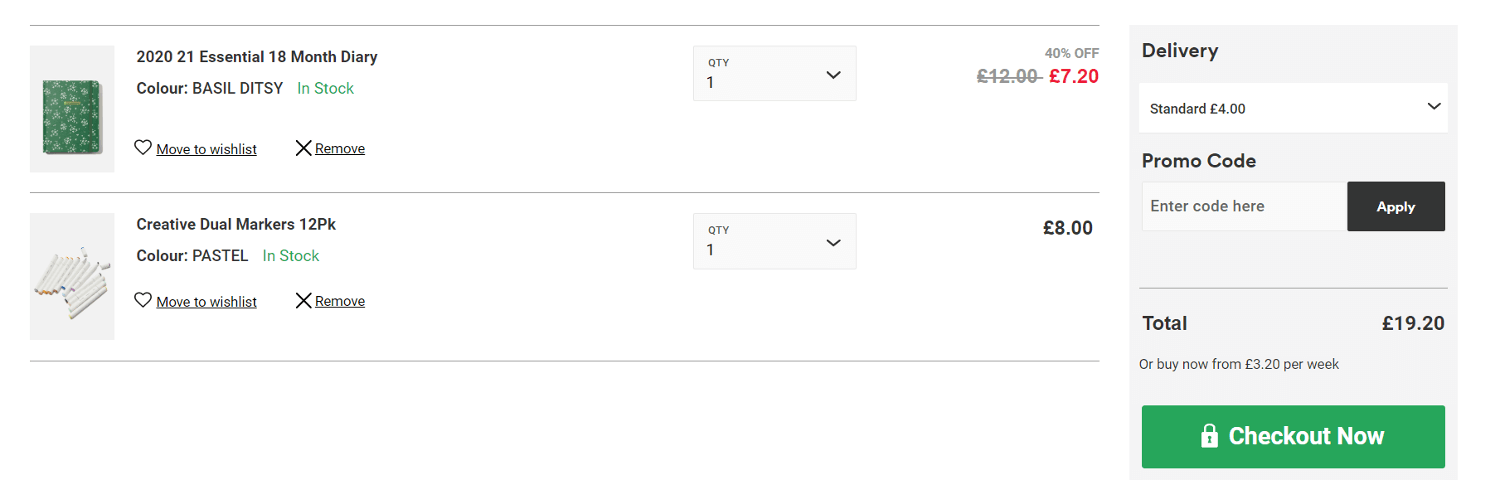This screenshot has height=480, width=1500.
Task: Open QTY dropdown for 18 Month Diary
Action: 775,73
